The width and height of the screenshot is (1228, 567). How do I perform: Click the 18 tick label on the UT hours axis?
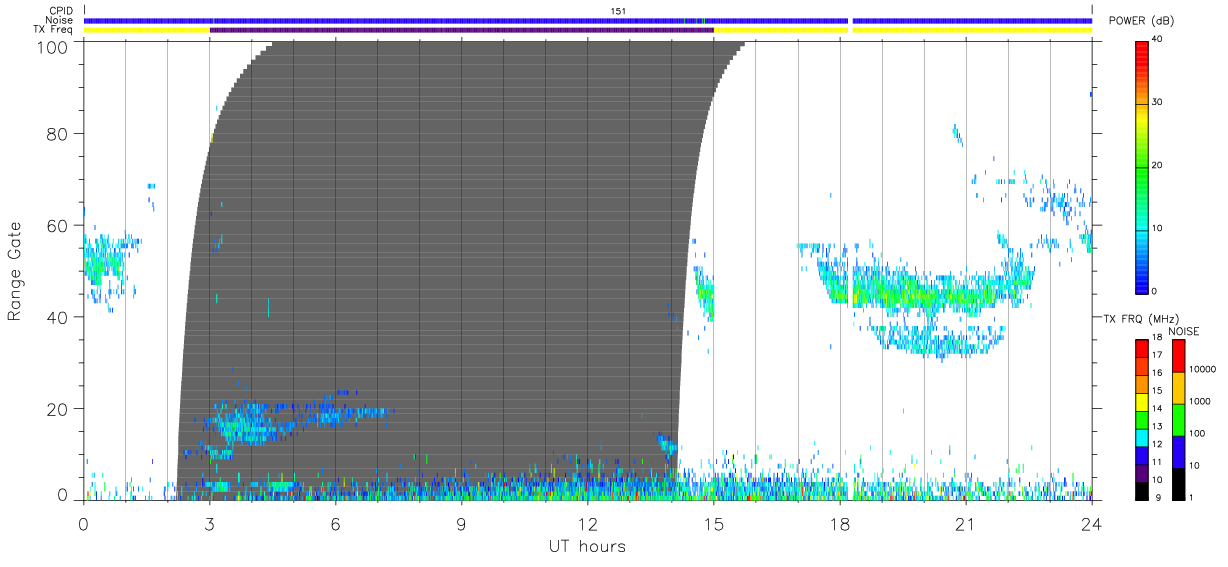tap(839, 524)
